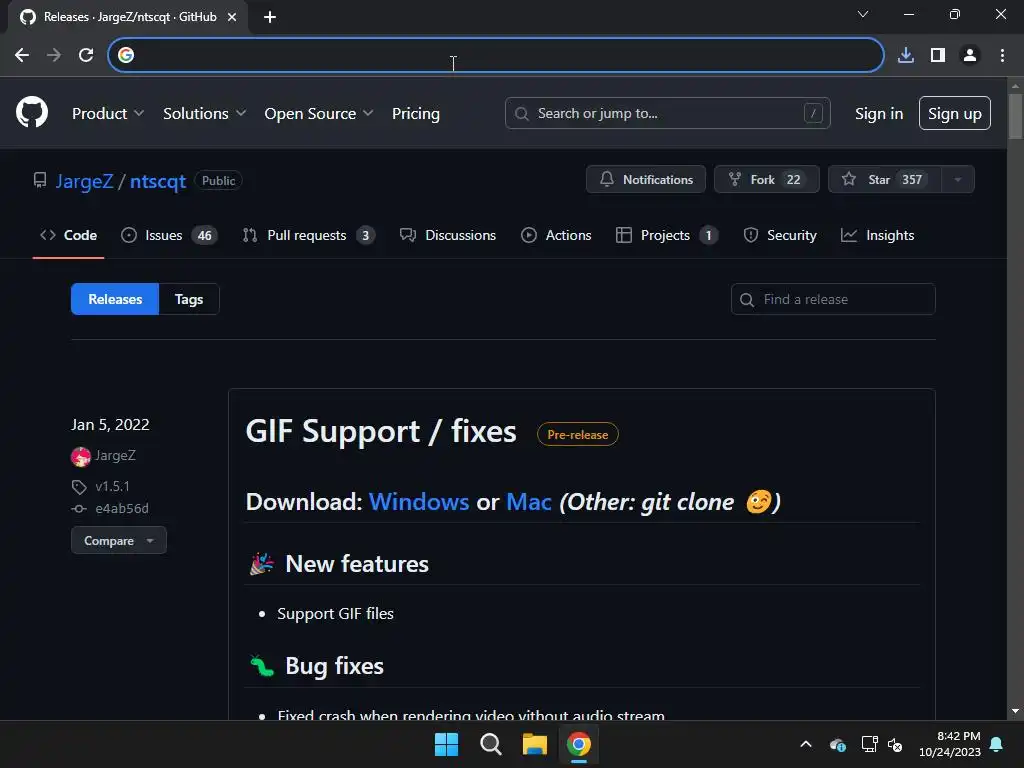Open the Compare dropdown
Viewport: 1024px width, 768px height.
tap(119, 540)
